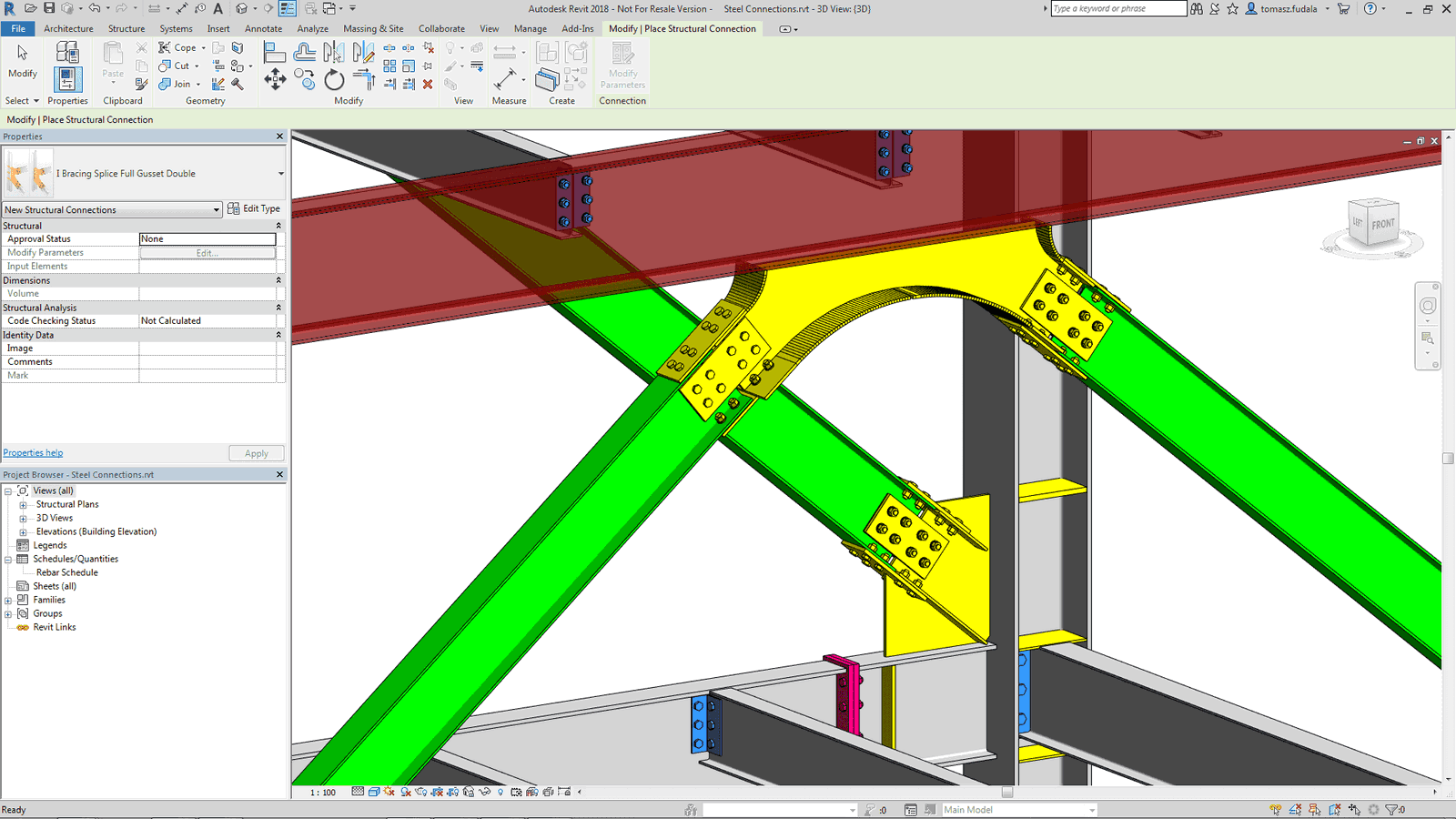Switch to the Architecture ribbon tab

[69, 28]
